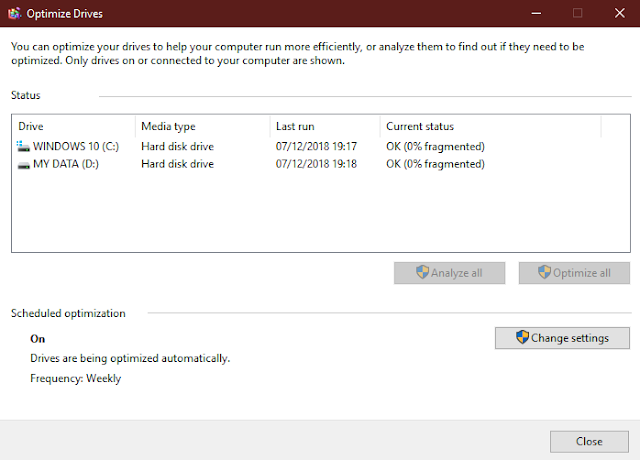Select the MY DATA (D:) drive icon
This screenshot has height=460, width=640.
click(24, 164)
